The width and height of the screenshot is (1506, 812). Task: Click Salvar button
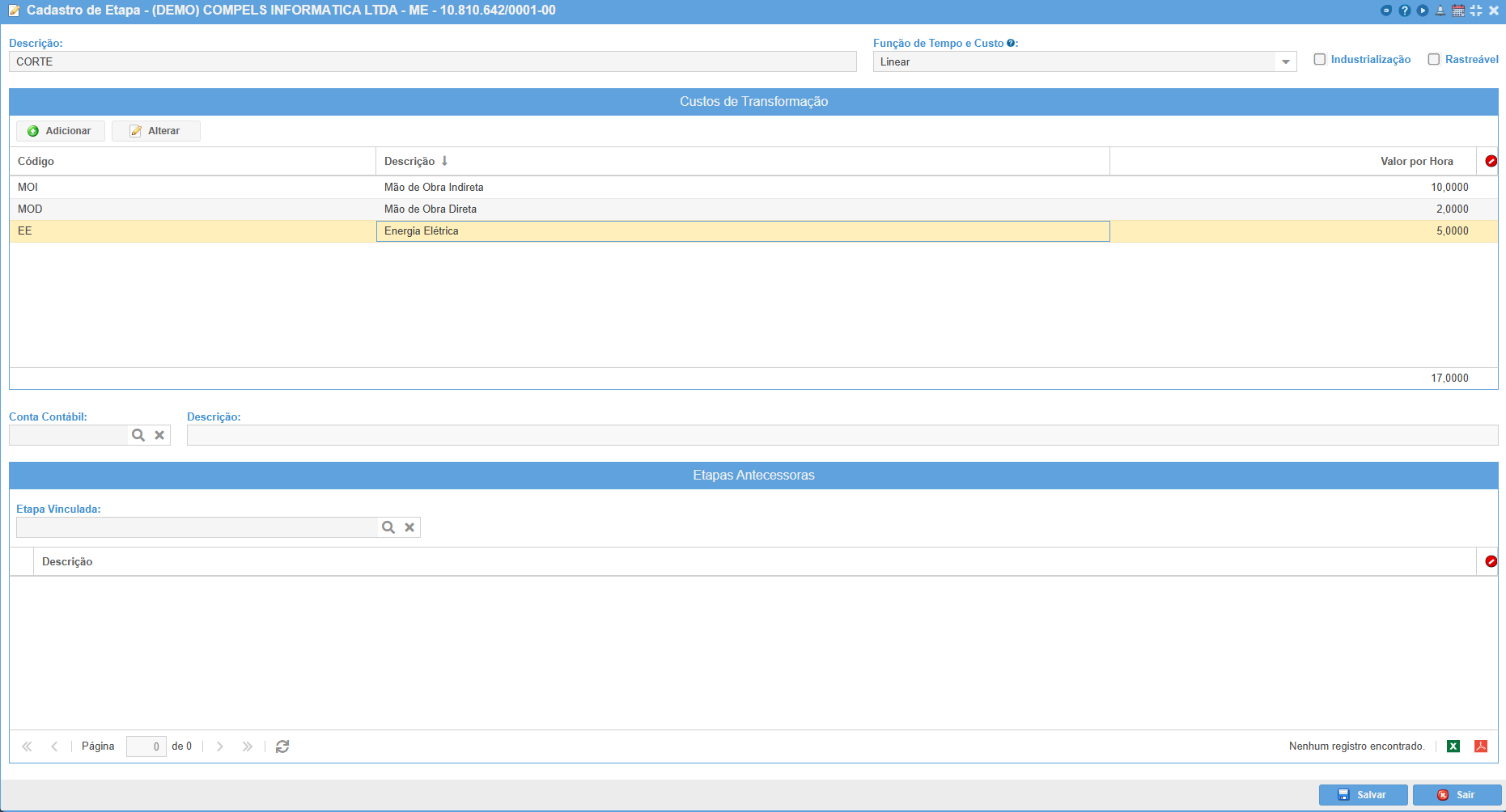point(1364,795)
